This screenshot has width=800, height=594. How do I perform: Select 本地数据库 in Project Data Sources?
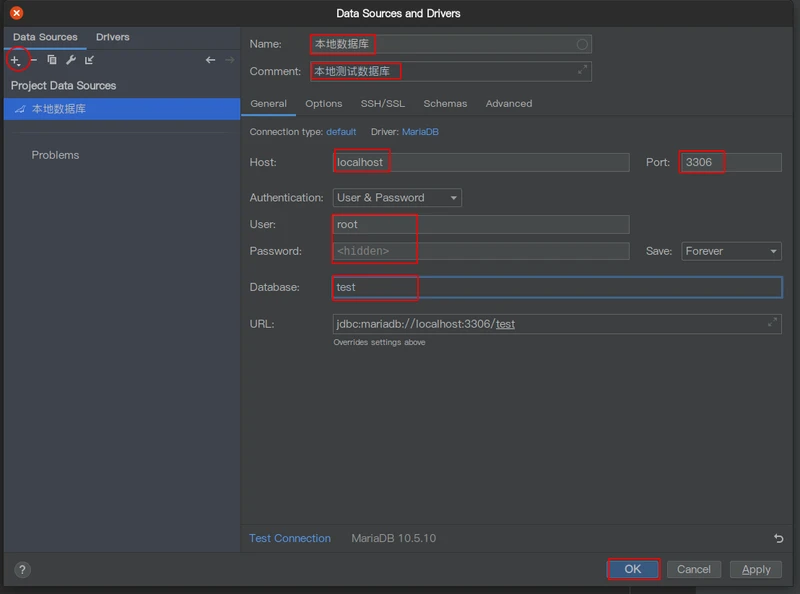pos(122,109)
